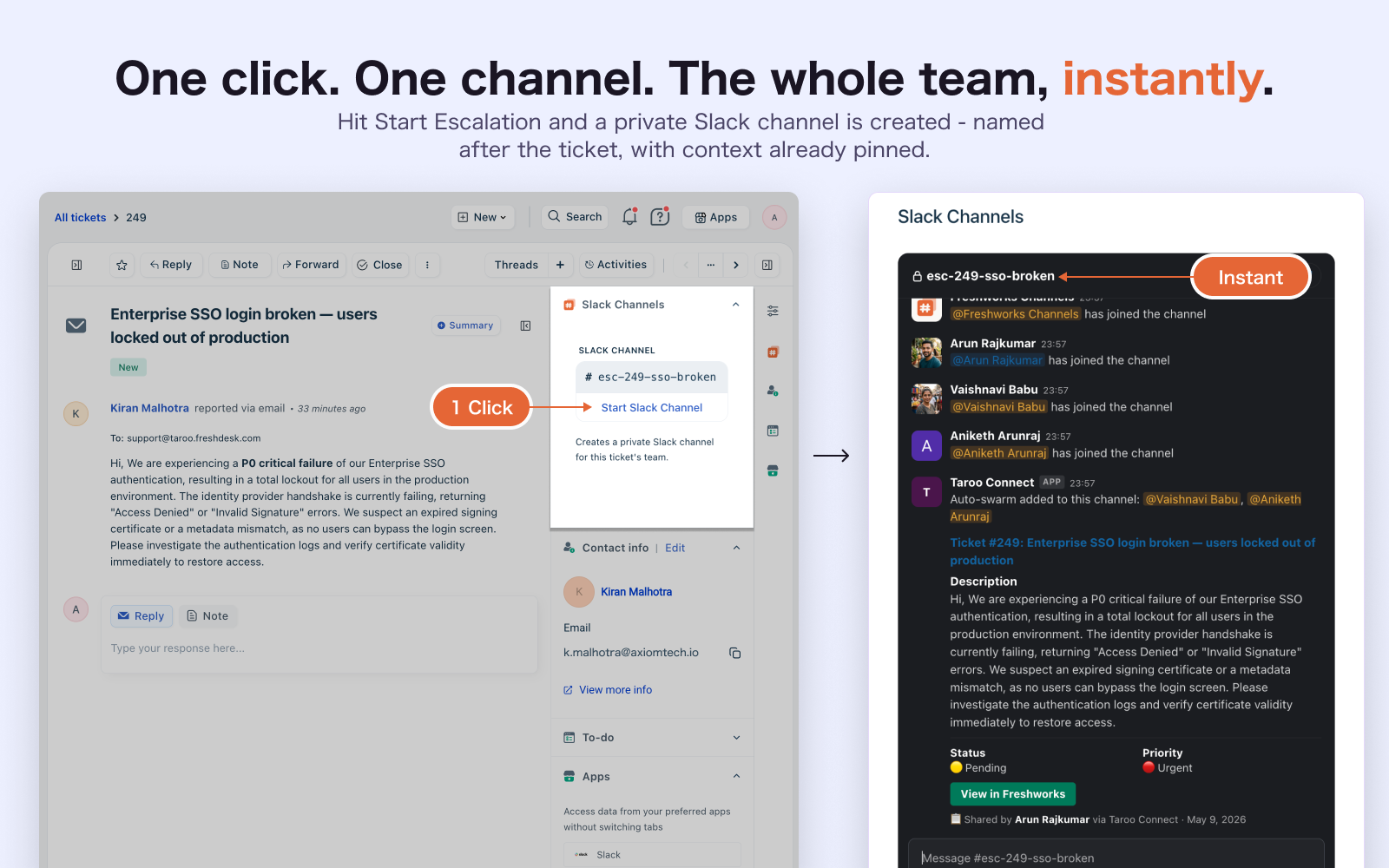The image size is (1389, 868).
Task: Click the panel icon beside Summary
Action: 525,325
